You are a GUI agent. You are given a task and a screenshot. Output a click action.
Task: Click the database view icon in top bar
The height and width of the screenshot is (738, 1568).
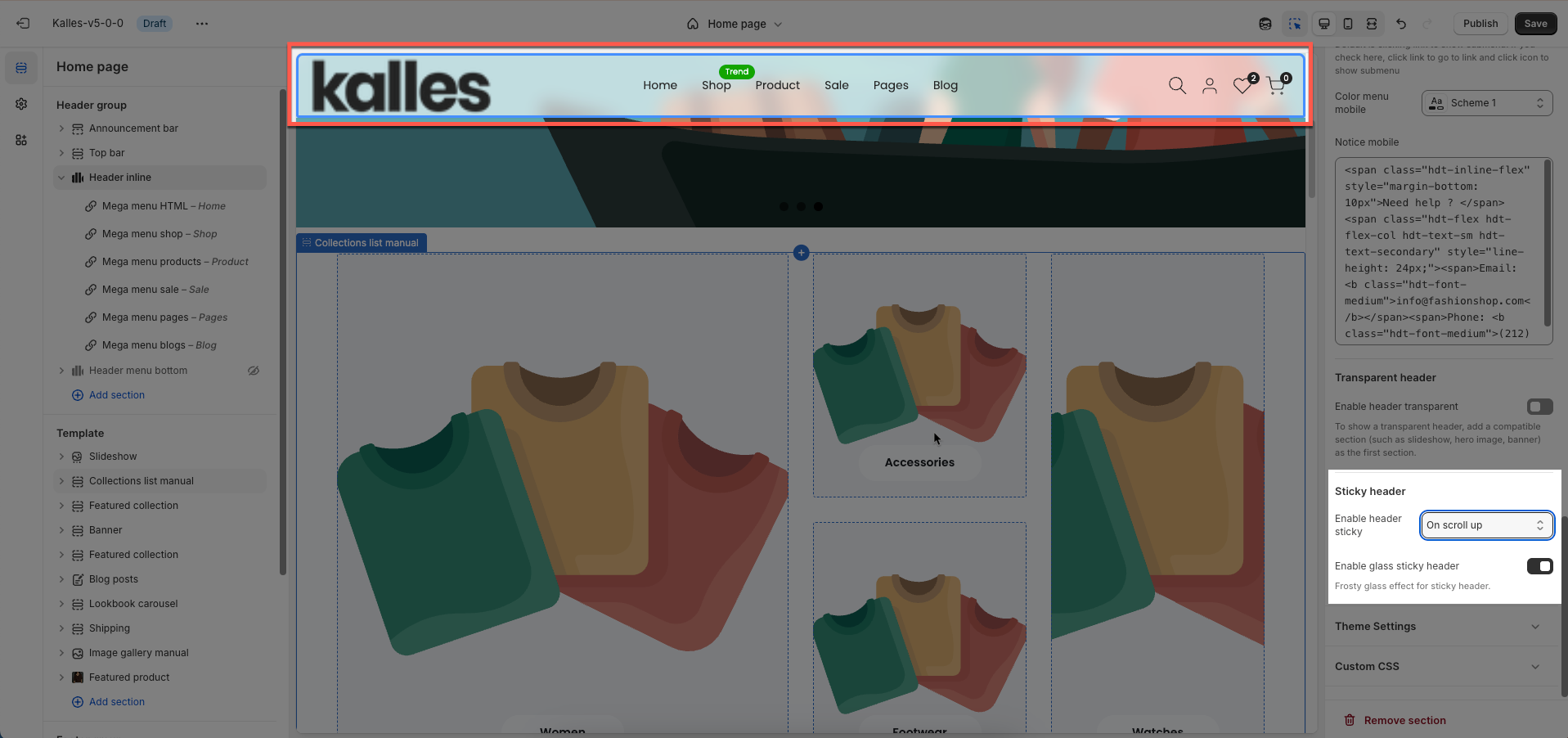click(1265, 24)
